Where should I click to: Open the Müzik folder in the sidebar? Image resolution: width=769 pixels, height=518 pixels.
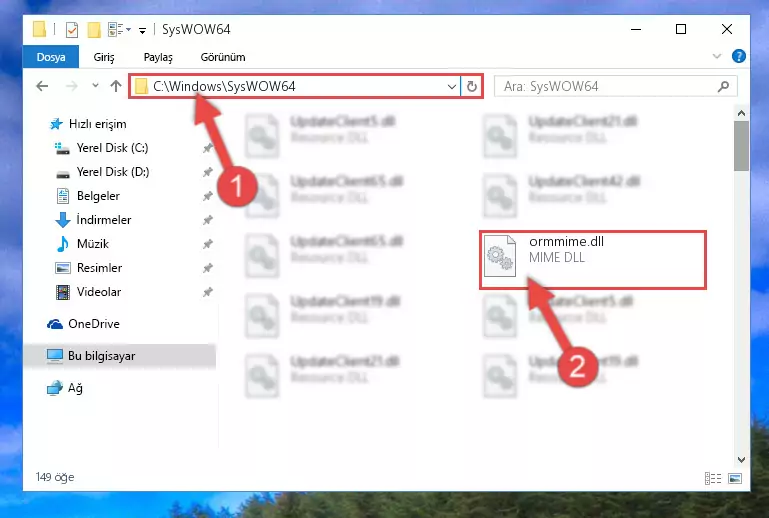pos(93,244)
